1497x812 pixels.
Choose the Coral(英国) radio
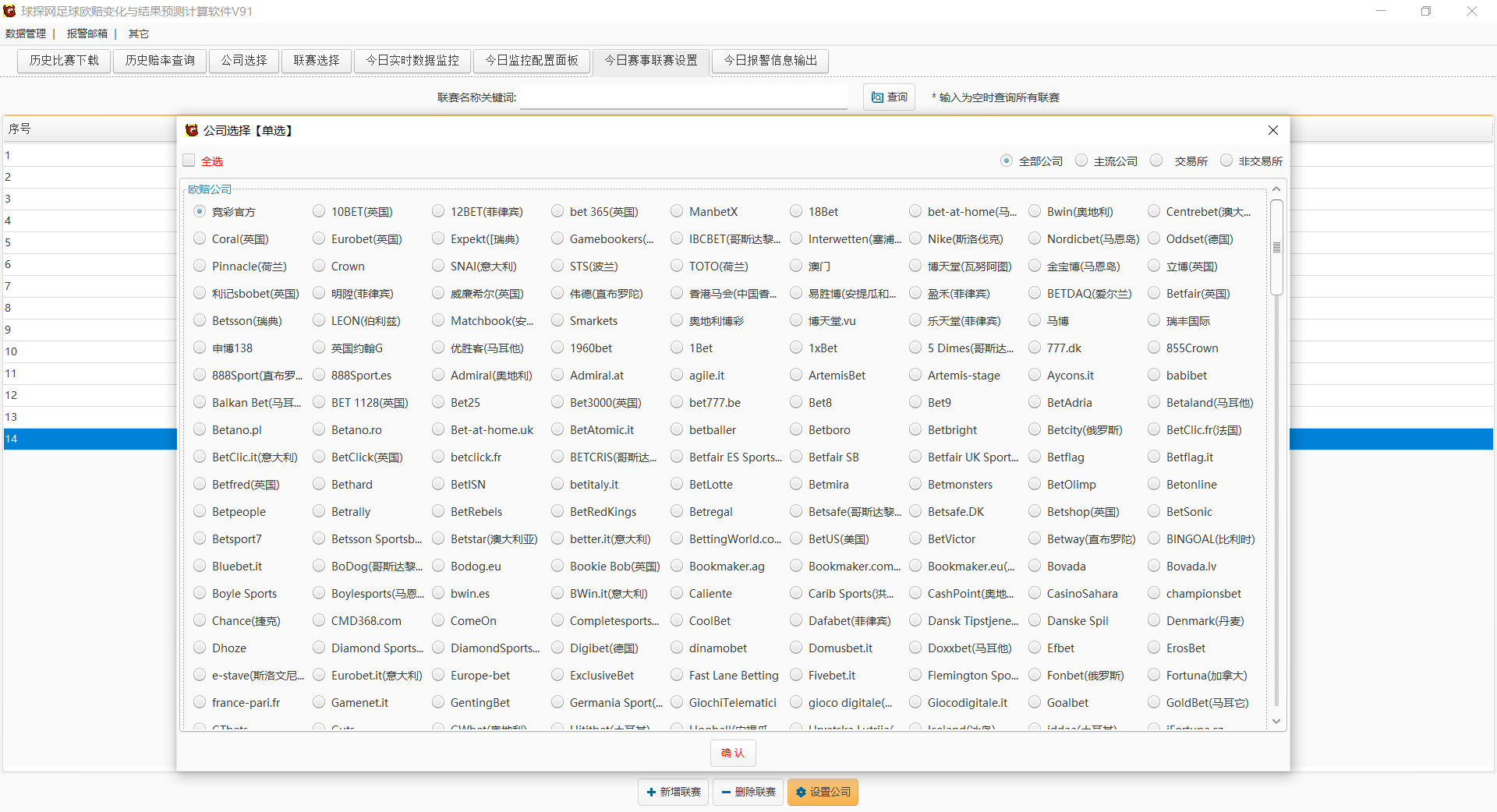tap(200, 238)
